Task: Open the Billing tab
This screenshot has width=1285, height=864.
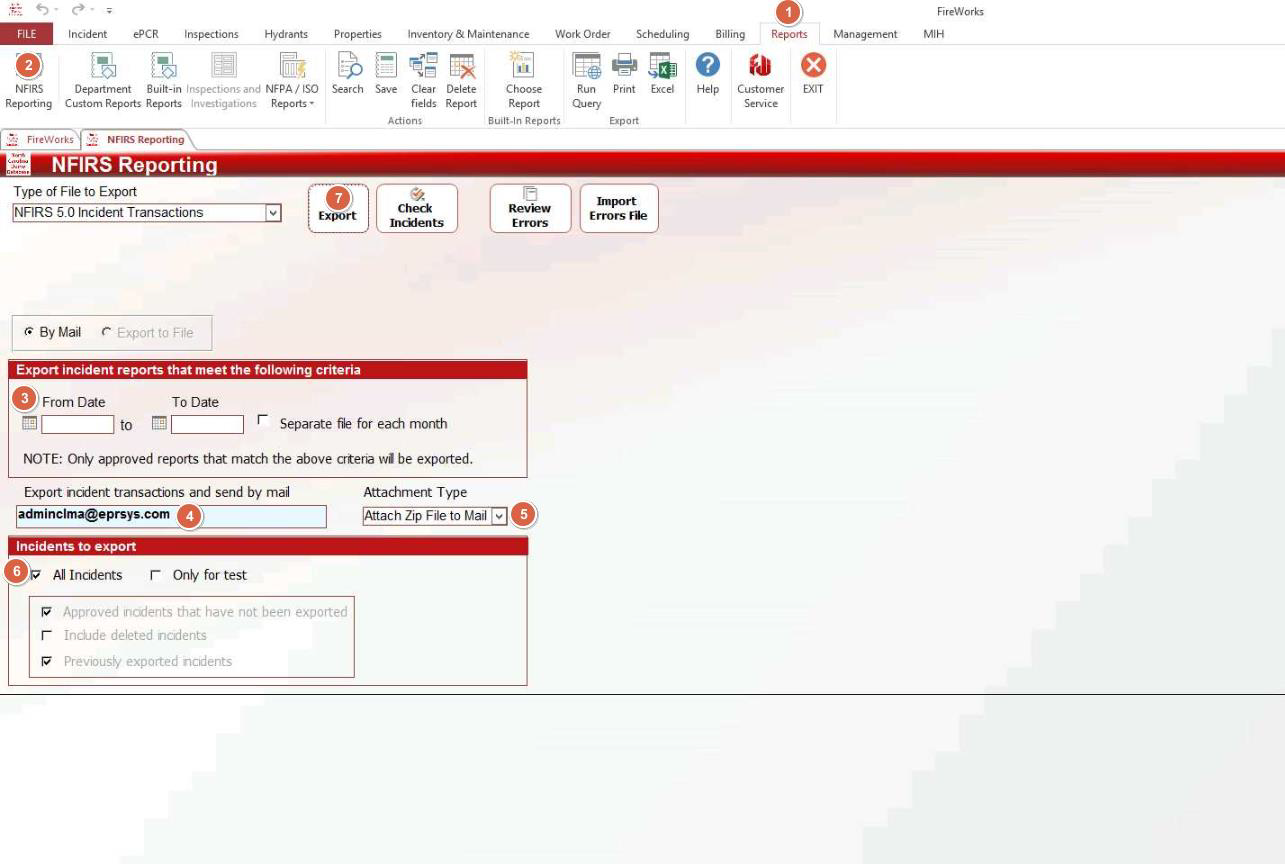Action: (730, 34)
